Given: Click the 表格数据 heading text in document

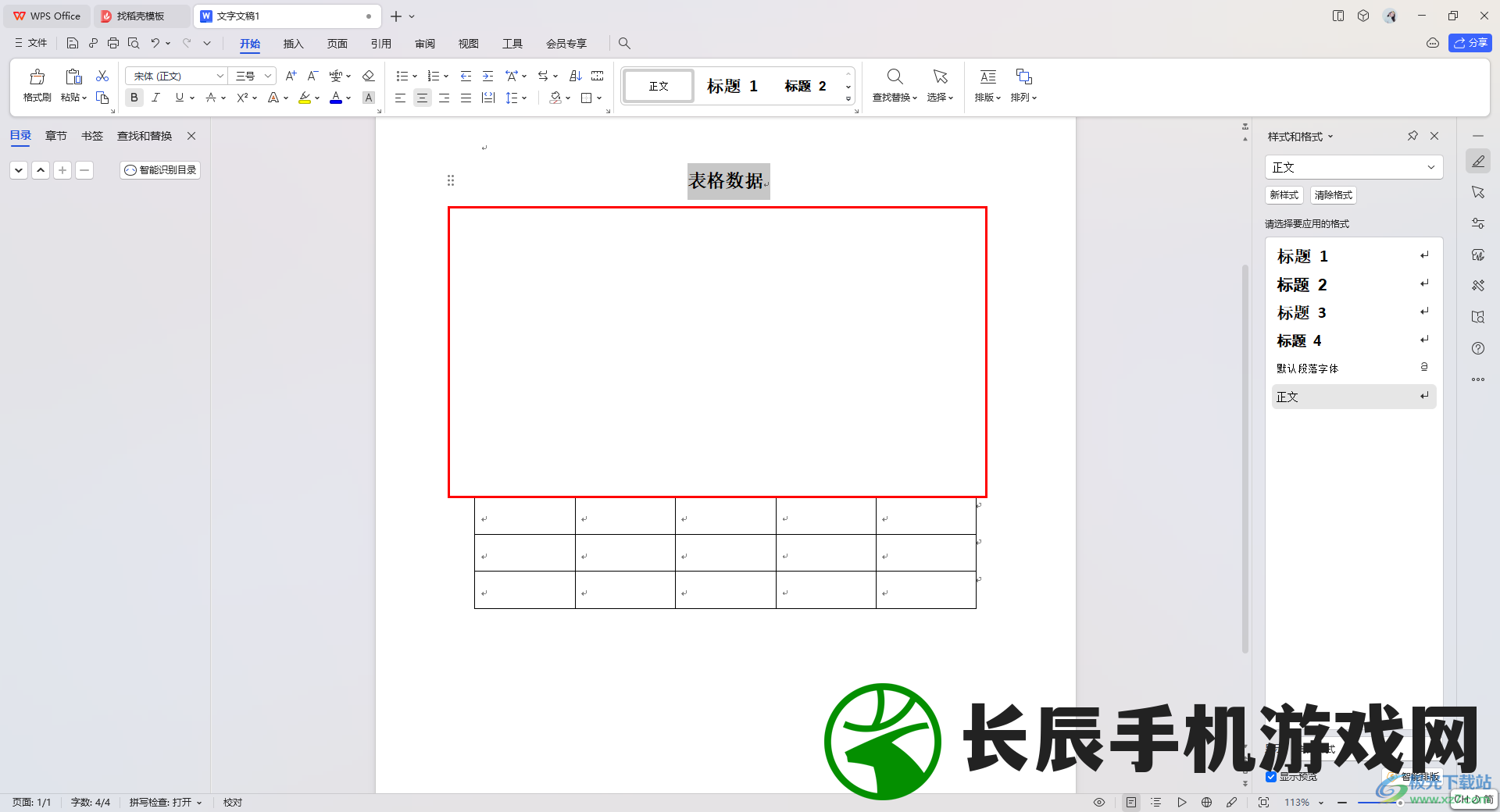Looking at the screenshot, I should click(x=726, y=180).
